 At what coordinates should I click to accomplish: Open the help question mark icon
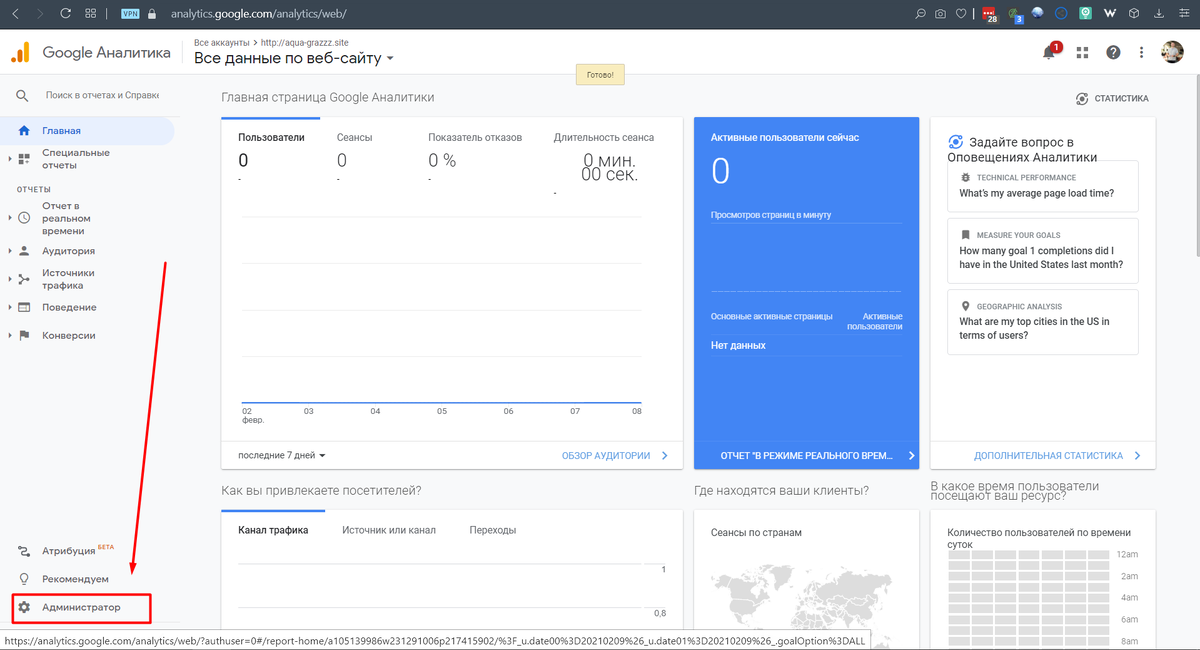[1113, 52]
